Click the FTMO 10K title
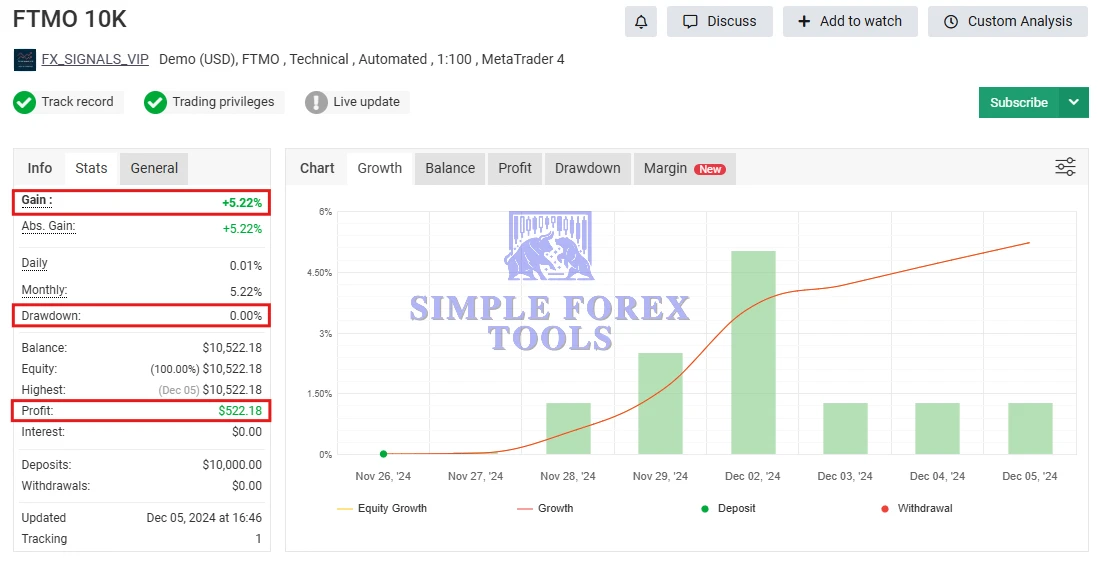 click(x=70, y=19)
